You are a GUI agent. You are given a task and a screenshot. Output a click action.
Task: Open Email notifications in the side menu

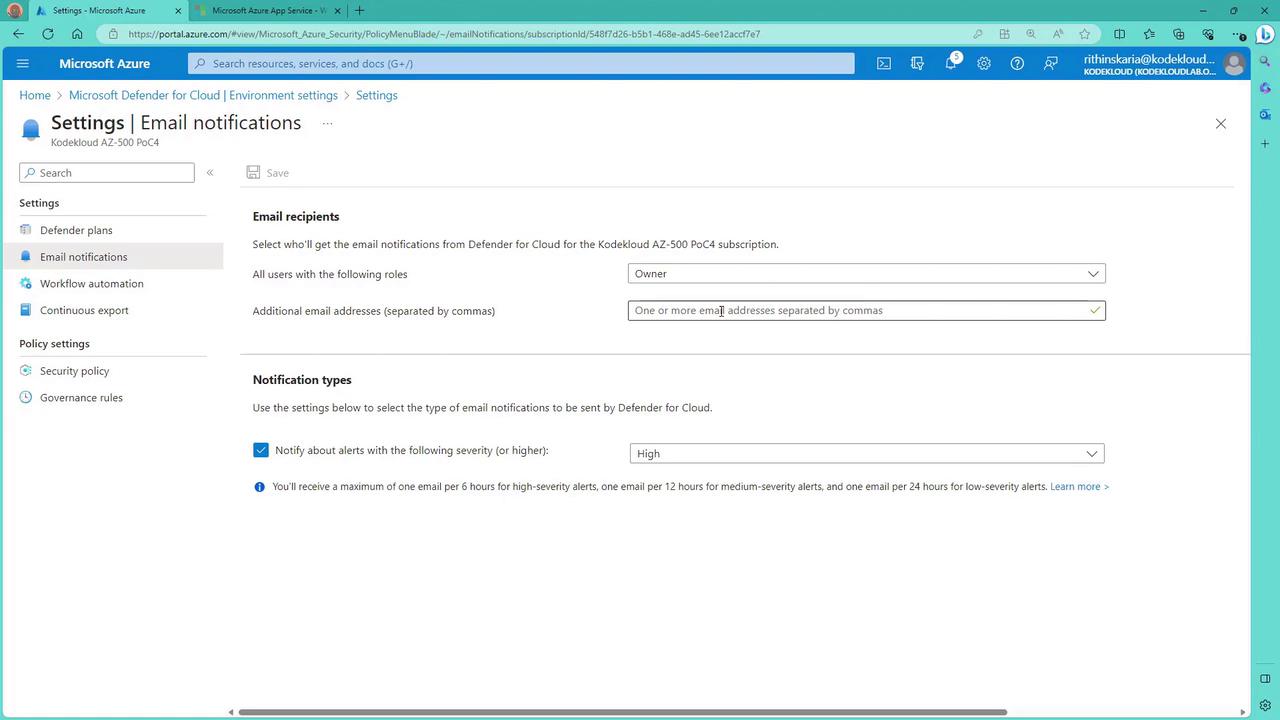click(83, 257)
